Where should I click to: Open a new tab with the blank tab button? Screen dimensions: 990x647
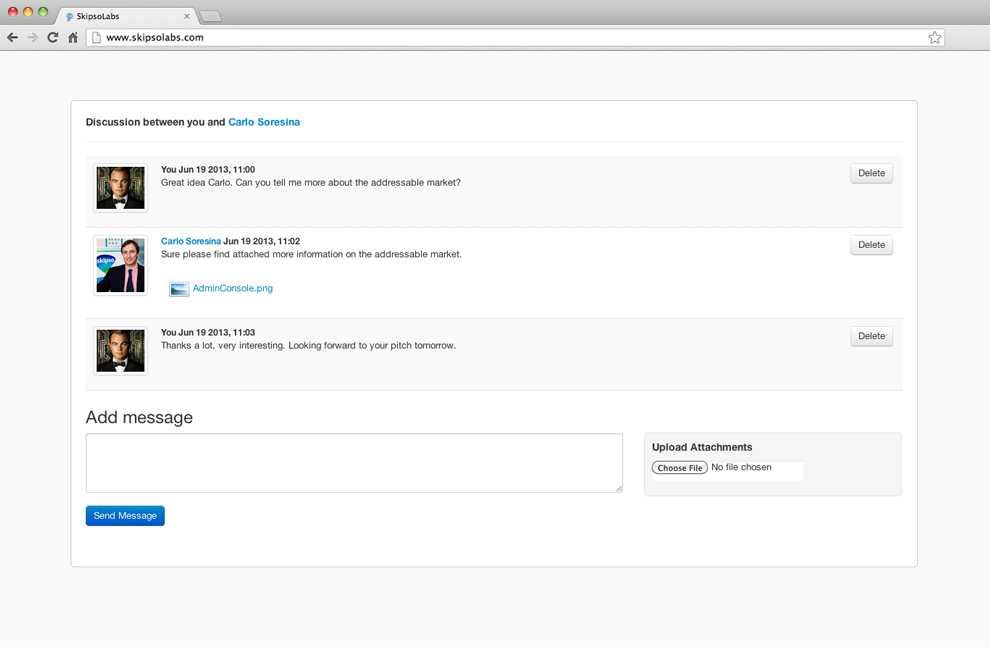point(210,16)
